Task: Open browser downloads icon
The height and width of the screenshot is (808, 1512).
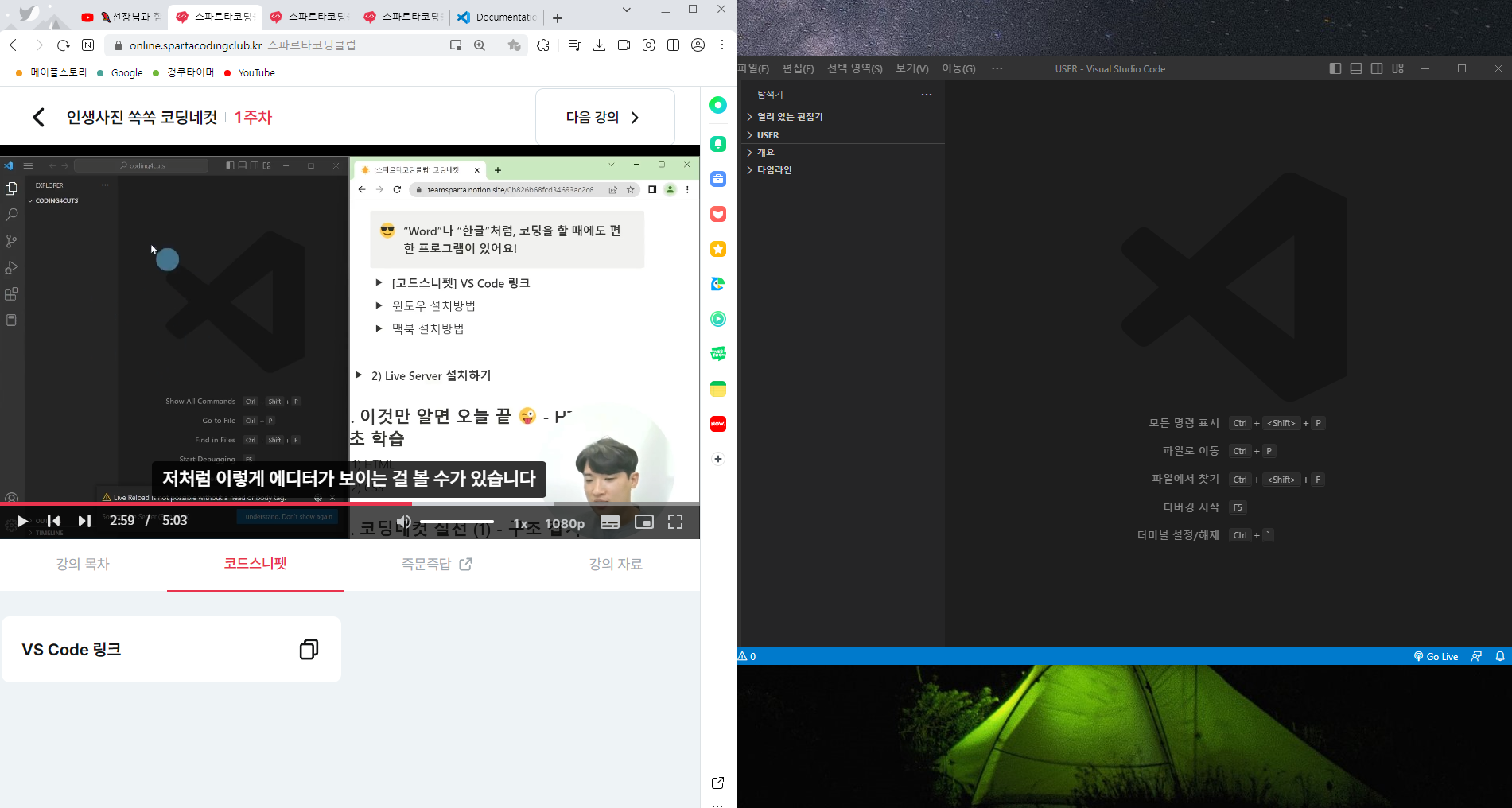Action: [600, 45]
